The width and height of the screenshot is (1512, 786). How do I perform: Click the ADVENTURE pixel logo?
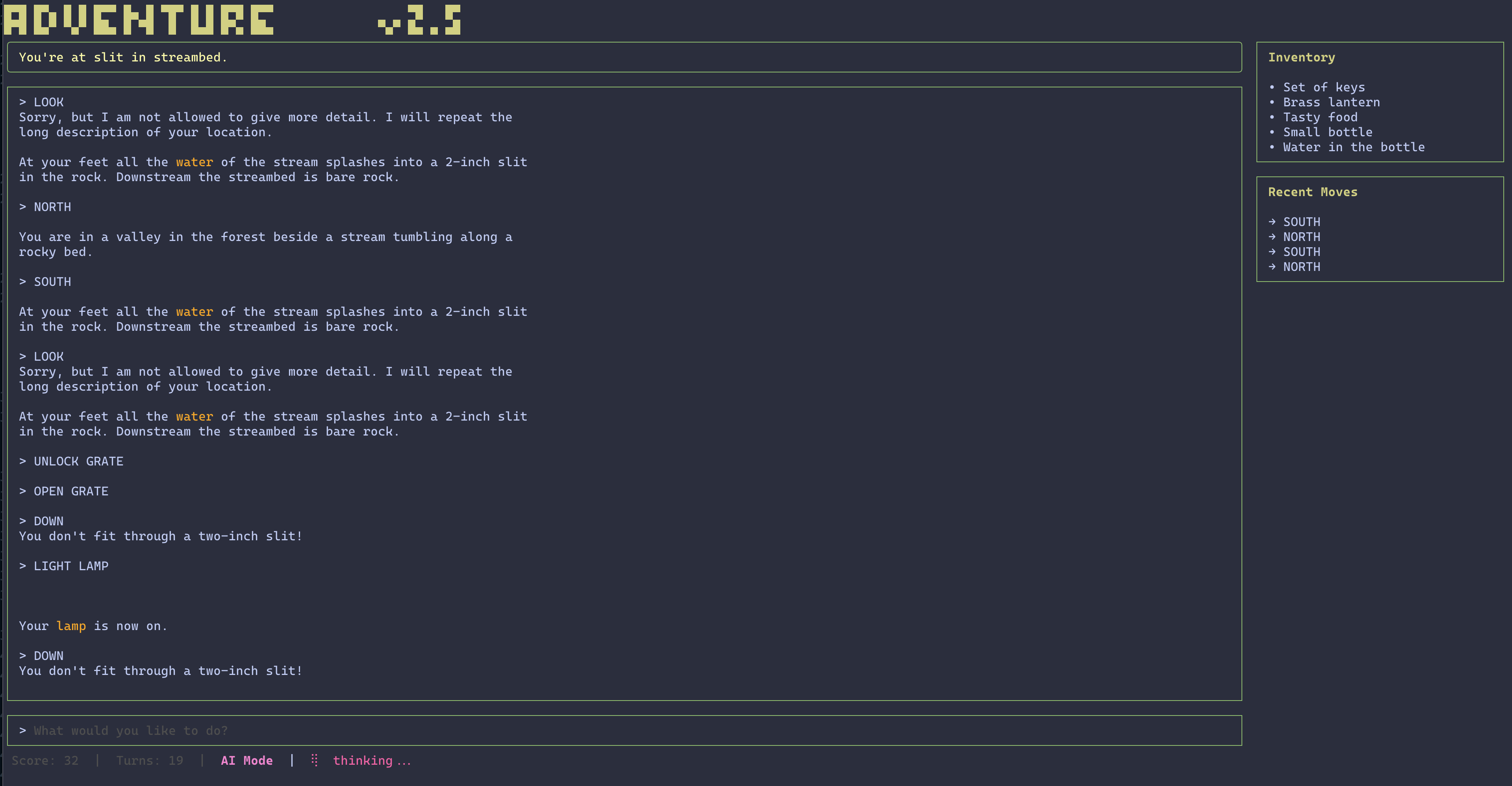pos(139,20)
